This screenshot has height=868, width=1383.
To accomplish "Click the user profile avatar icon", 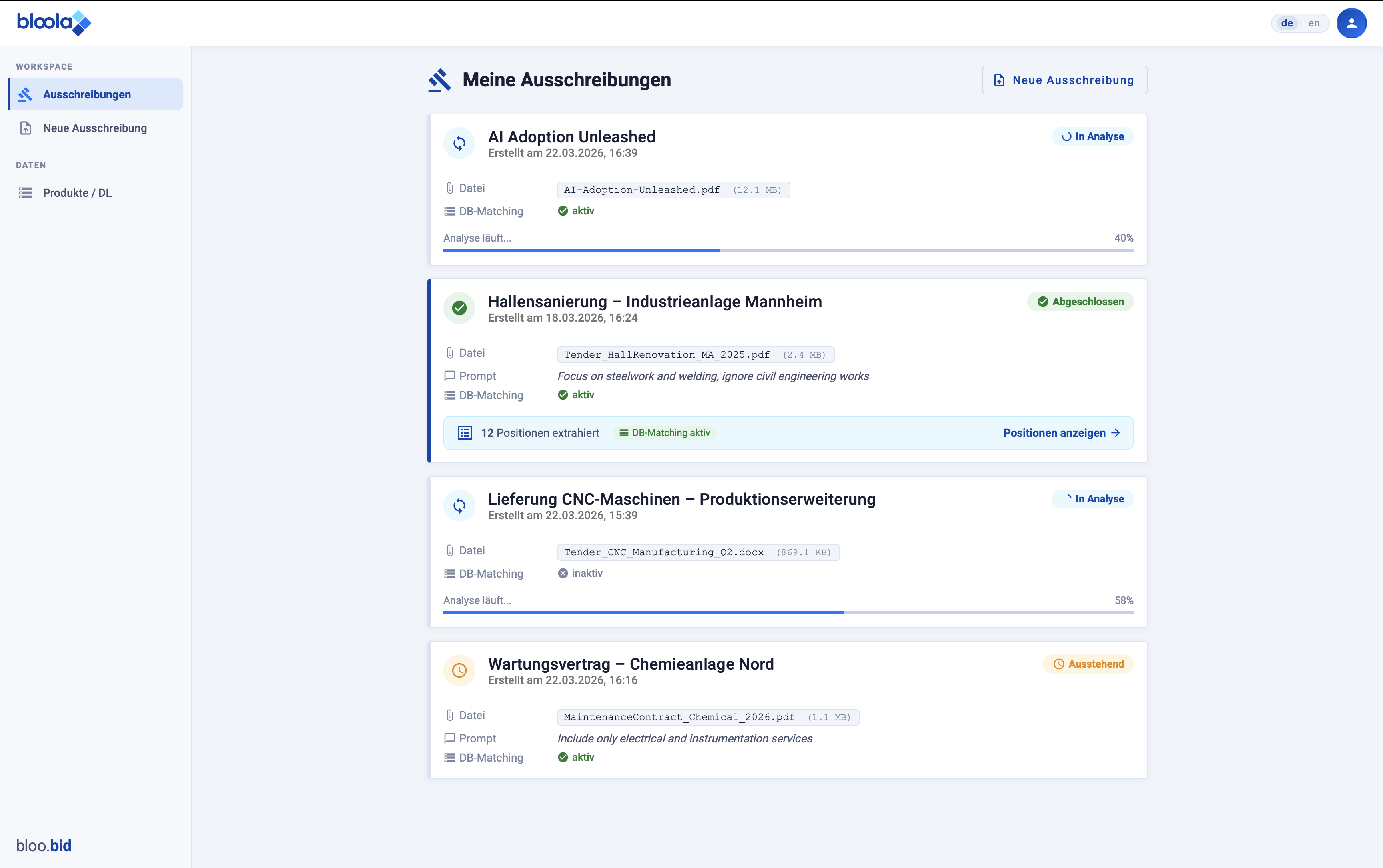I will coord(1351,23).
